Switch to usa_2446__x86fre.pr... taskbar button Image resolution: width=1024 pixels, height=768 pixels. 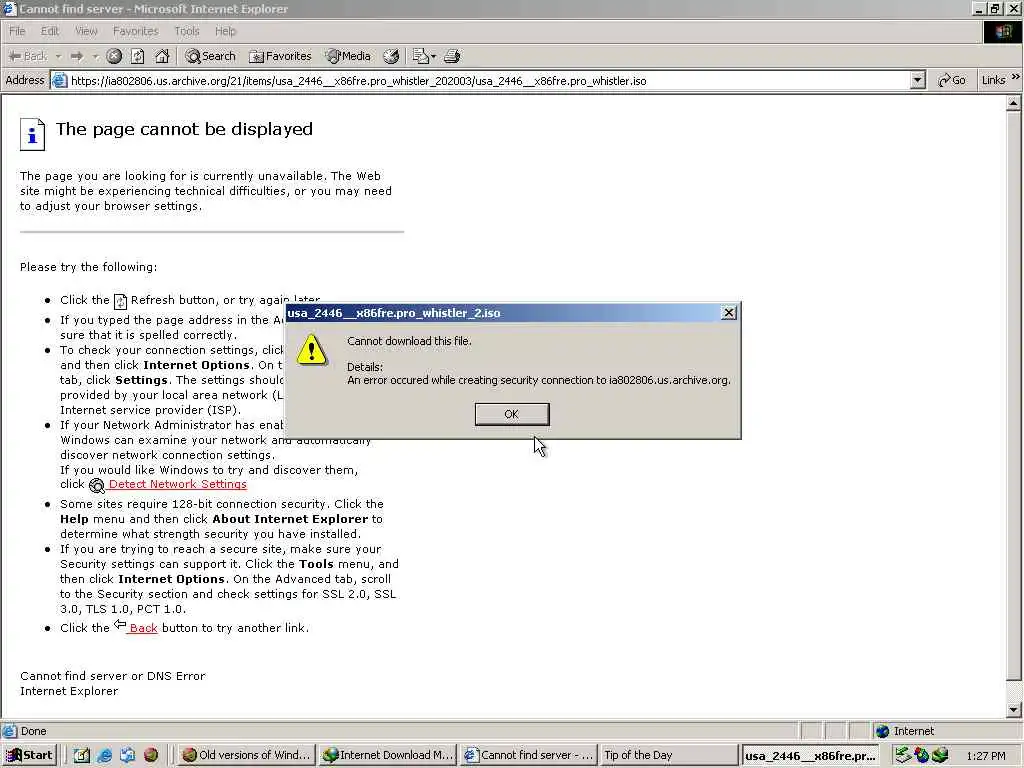click(810, 755)
